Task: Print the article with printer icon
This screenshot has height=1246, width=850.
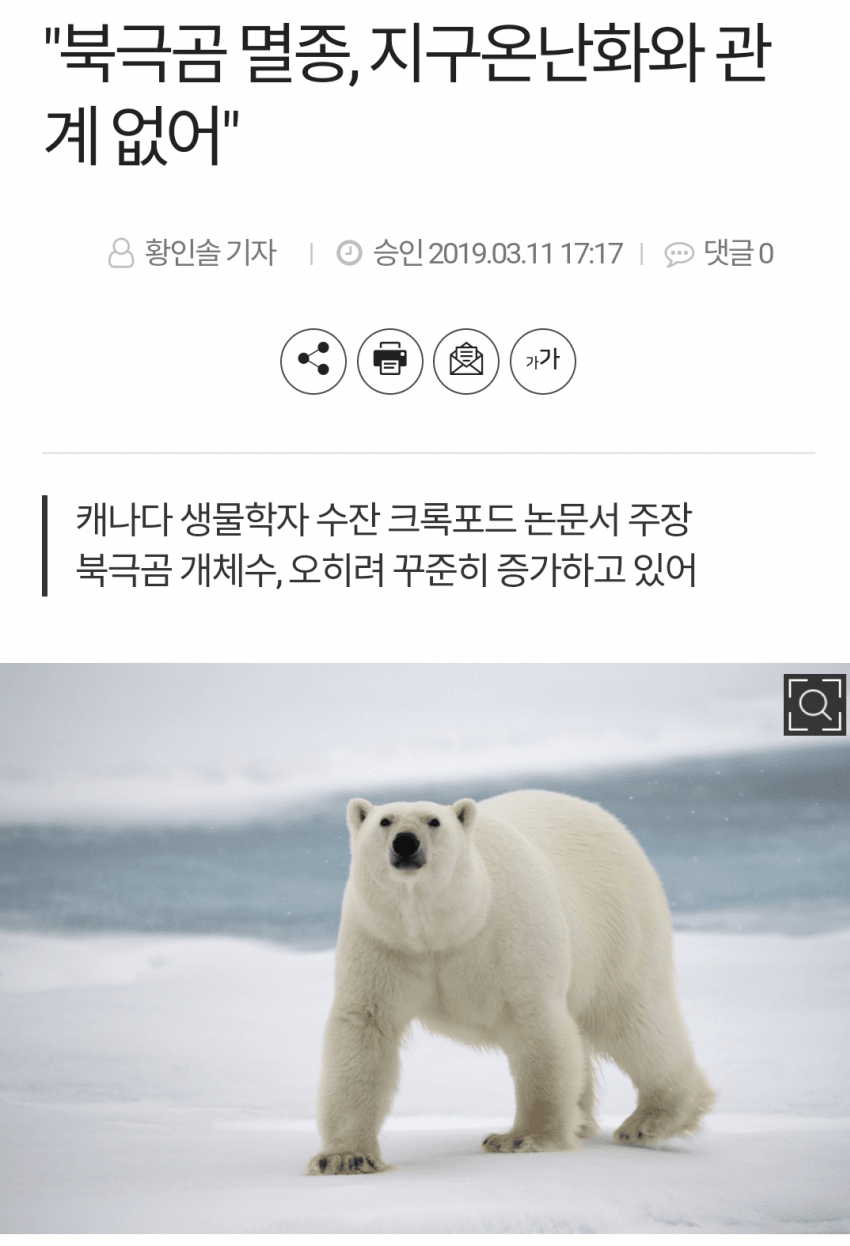Action: [x=390, y=360]
